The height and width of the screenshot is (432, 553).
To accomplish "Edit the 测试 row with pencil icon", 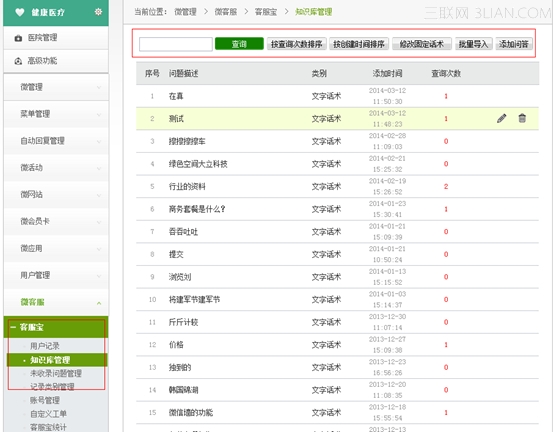I will pos(502,118).
